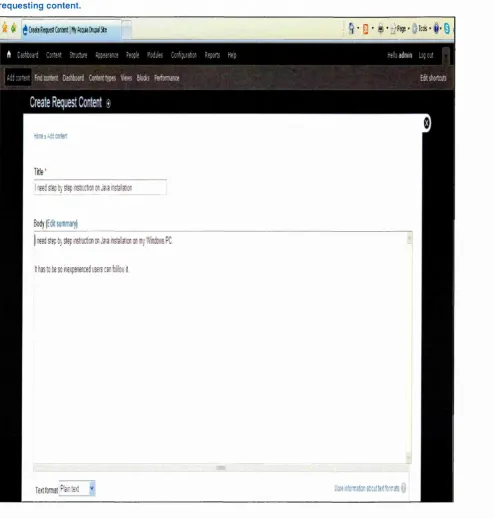Click the Home icon in IE command bar
The image size is (494, 519).
(x=351, y=29)
